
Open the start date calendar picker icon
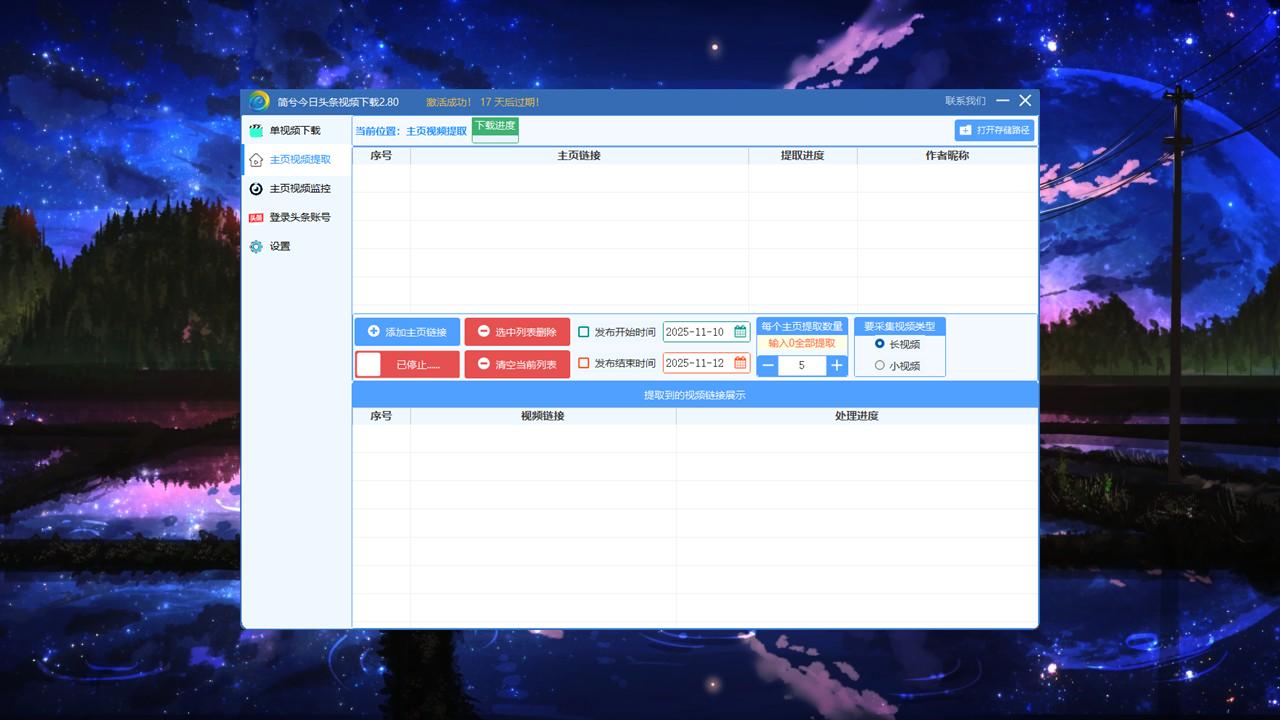[740, 332]
